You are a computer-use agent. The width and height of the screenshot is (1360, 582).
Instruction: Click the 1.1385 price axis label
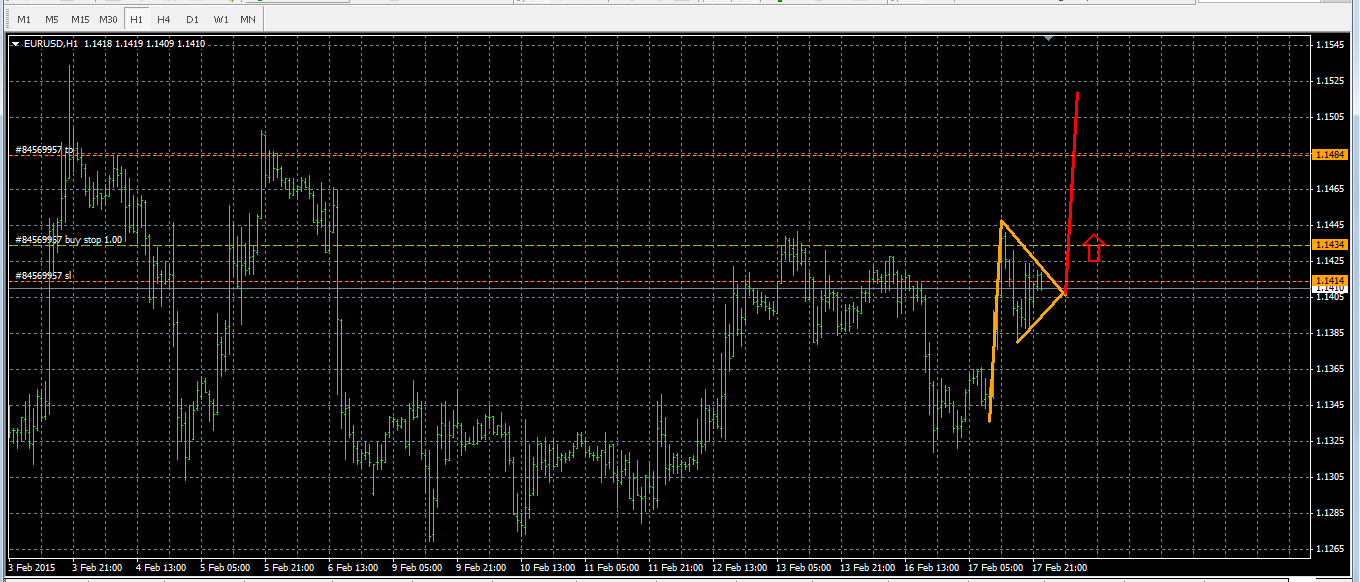coord(1330,333)
